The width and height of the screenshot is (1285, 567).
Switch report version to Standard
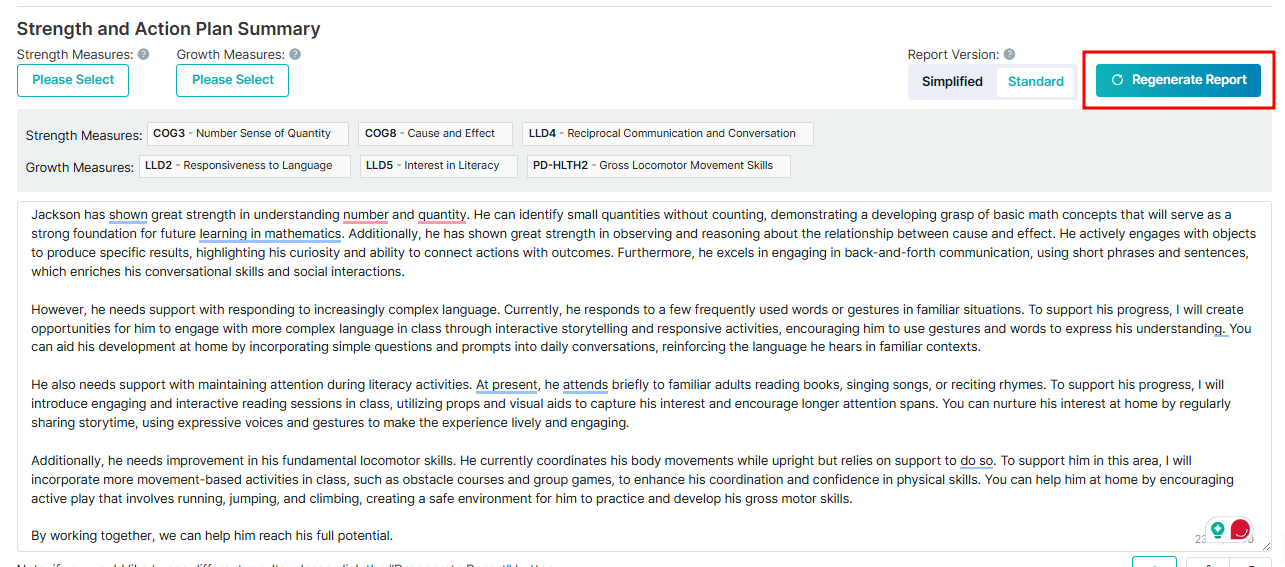pos(1035,82)
